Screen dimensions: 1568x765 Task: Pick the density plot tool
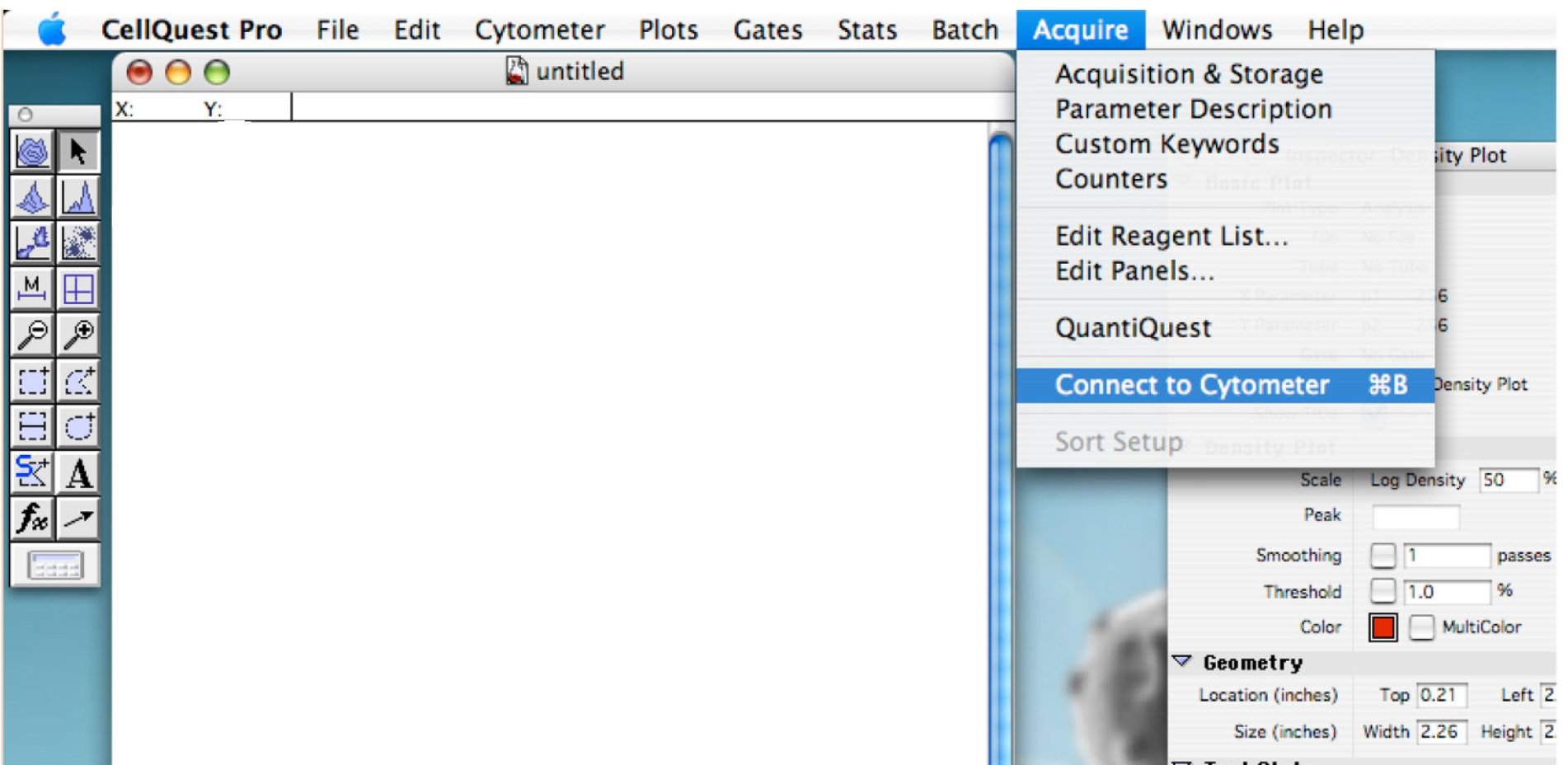[33, 243]
